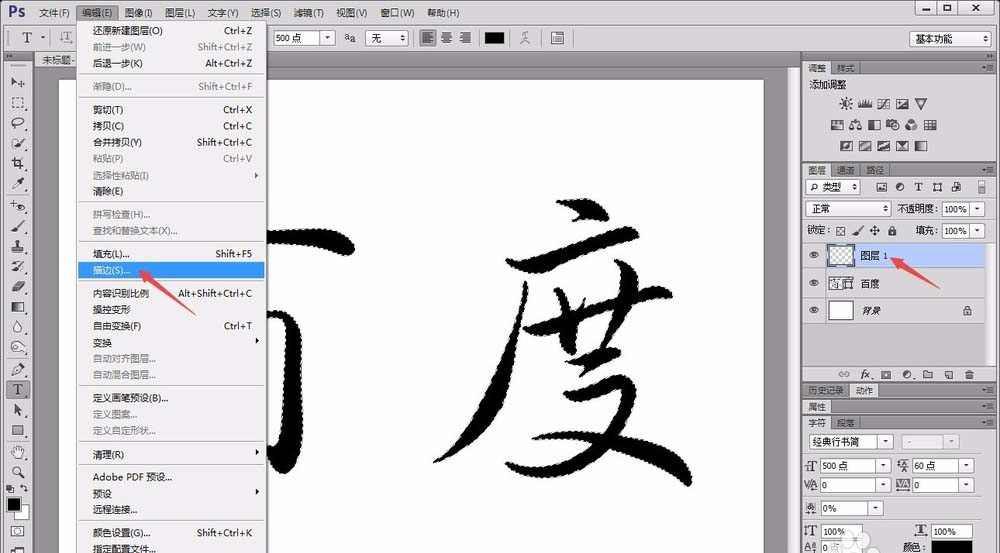Open the 滤镜(T) menu
The image size is (1000, 553).
click(x=309, y=13)
